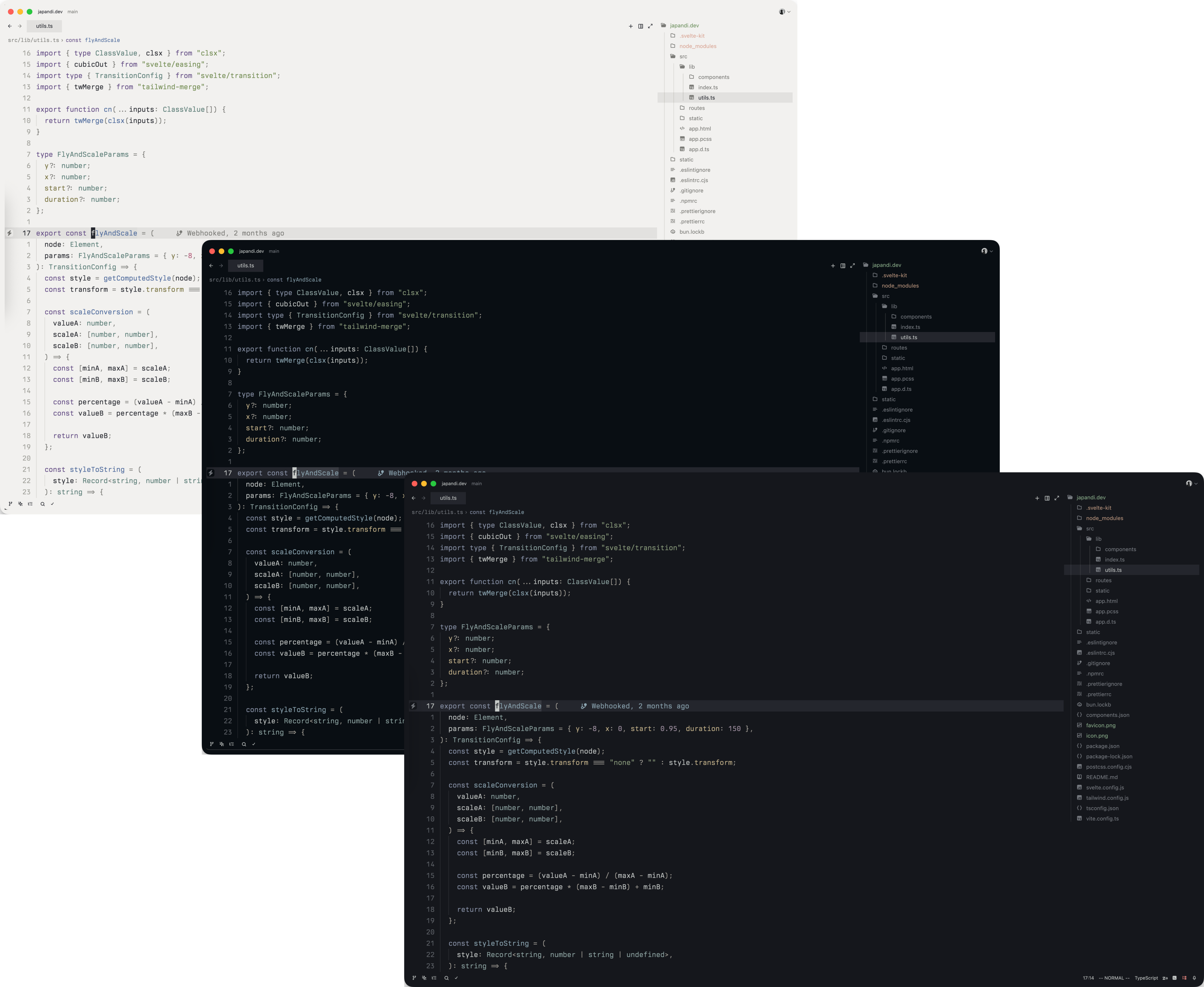The height and width of the screenshot is (987, 1204).
Task: Toggle terminal panel icon in front window status bar
Action: [x=1174, y=978]
